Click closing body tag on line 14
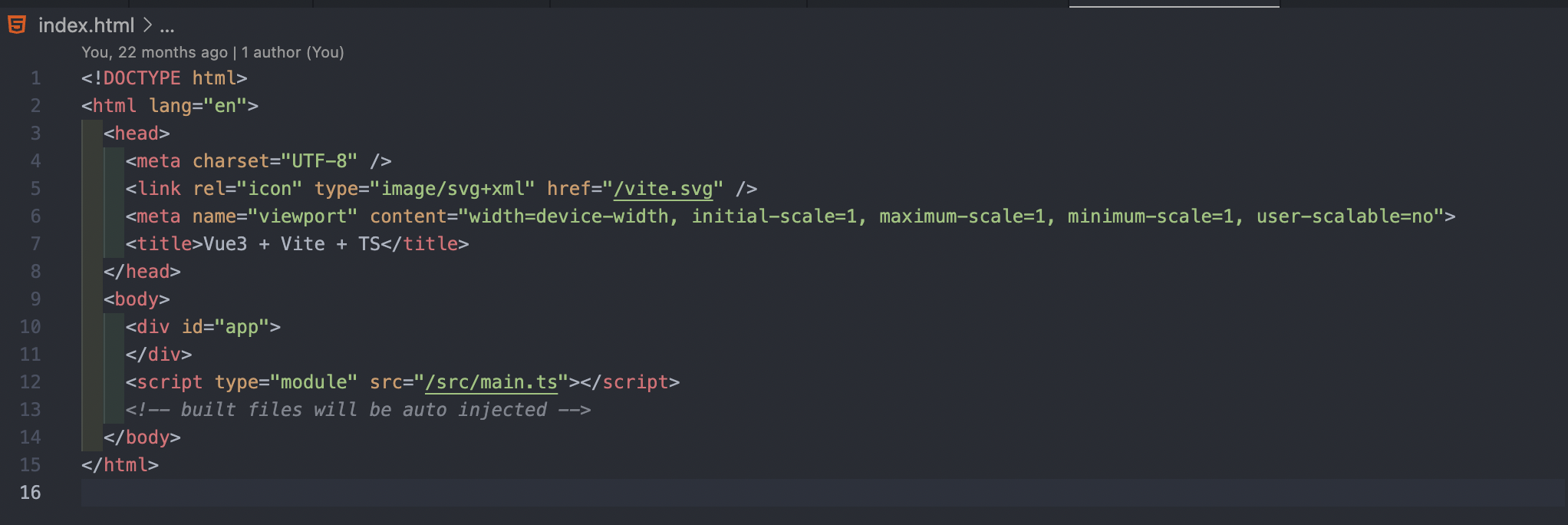Image resolution: width=1568 pixels, height=525 pixels. 142,438
